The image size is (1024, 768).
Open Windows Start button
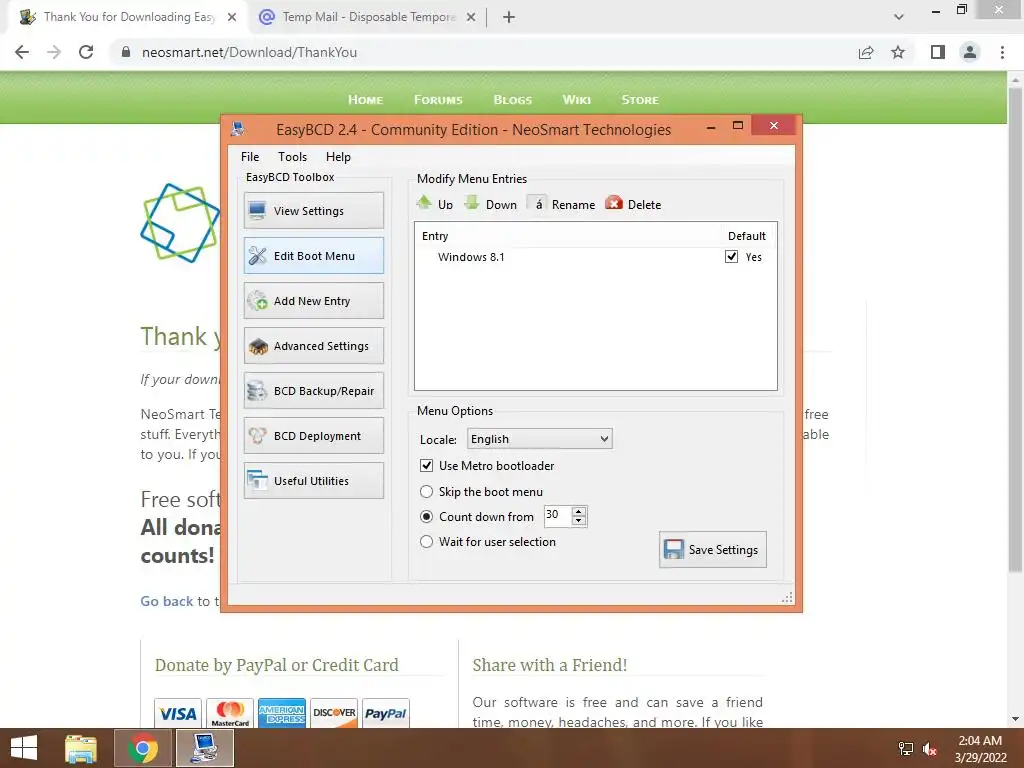coord(24,748)
